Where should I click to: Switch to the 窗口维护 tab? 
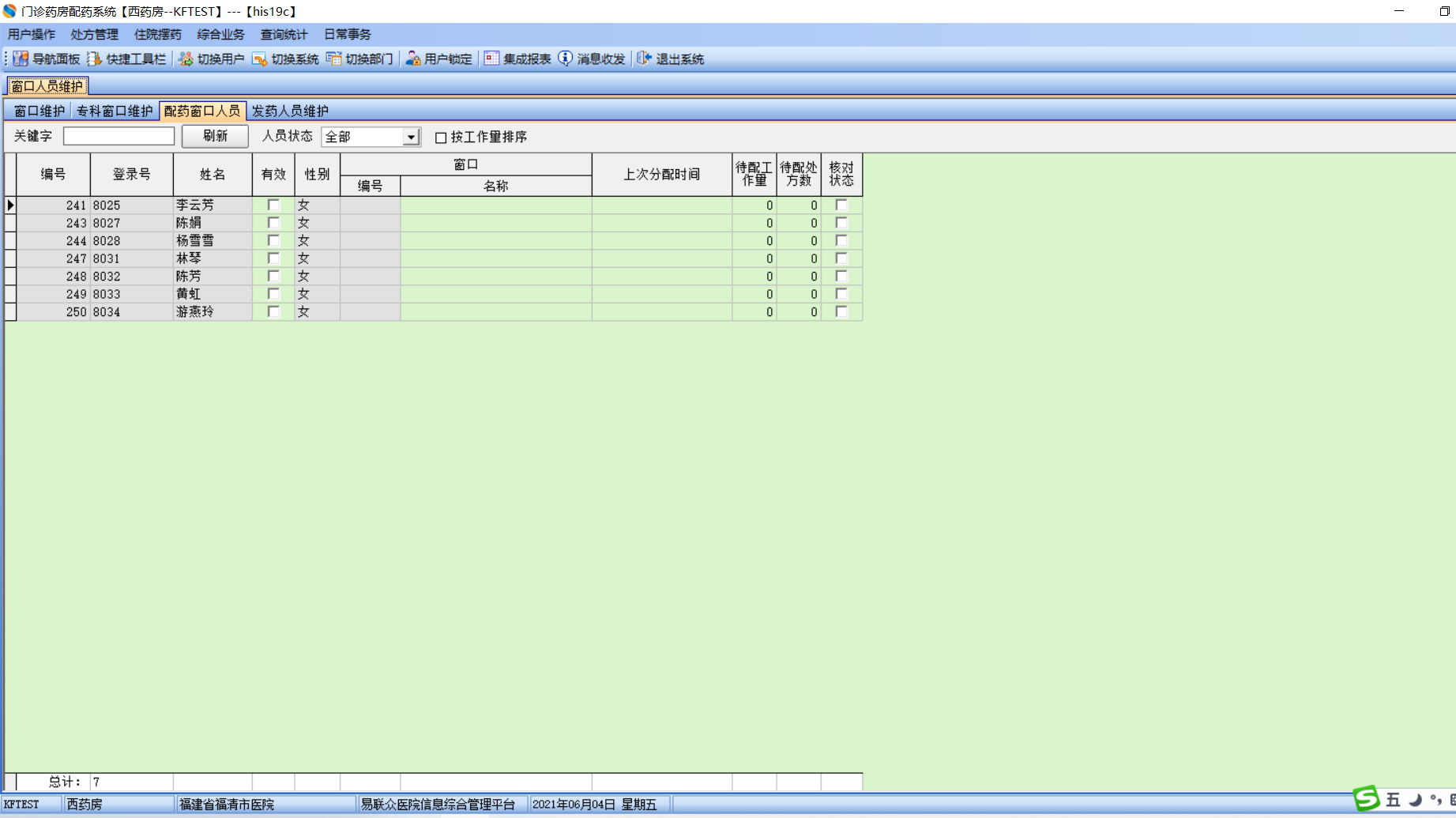tap(39, 111)
